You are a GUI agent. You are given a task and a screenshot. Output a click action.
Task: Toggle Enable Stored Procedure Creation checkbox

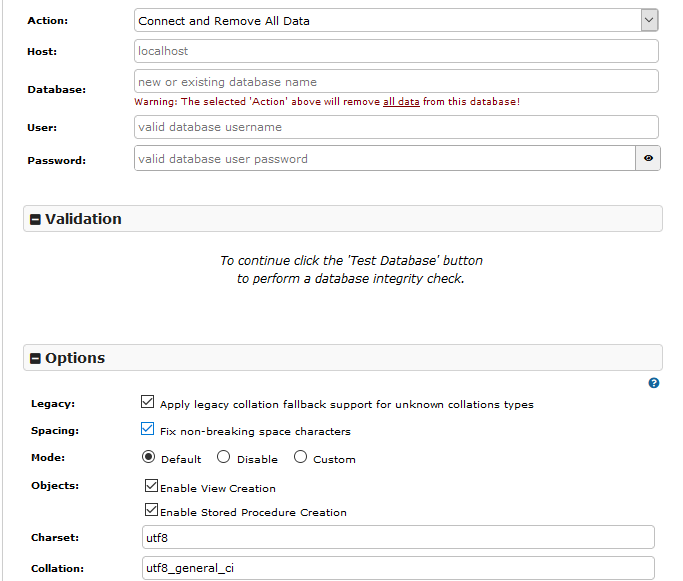click(151, 511)
